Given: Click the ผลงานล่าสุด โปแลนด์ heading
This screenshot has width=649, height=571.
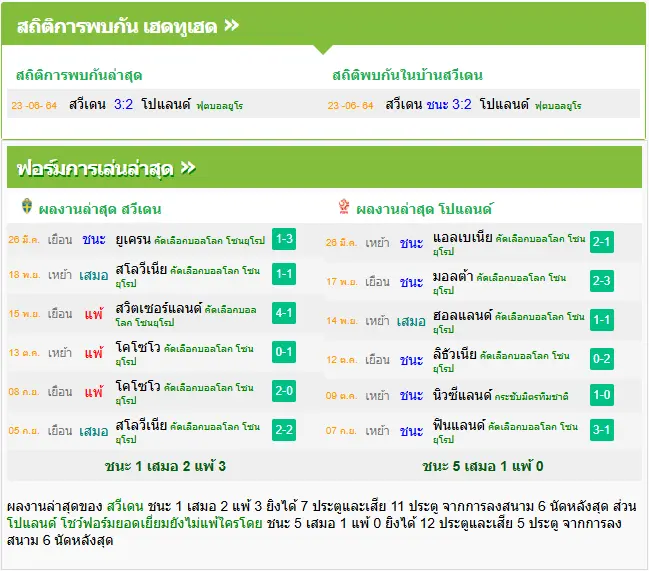Looking at the screenshot, I should tap(424, 209).
